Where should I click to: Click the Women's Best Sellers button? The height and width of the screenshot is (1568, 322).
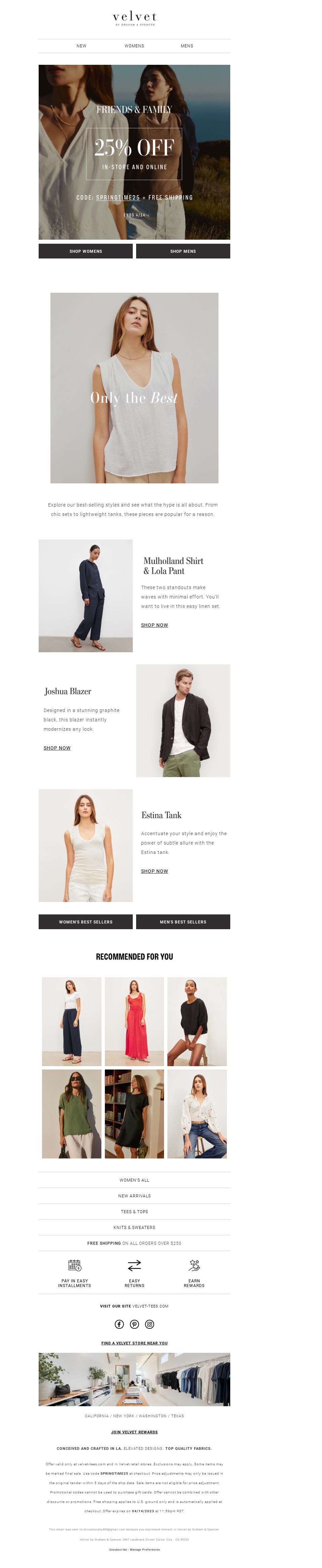[85, 921]
